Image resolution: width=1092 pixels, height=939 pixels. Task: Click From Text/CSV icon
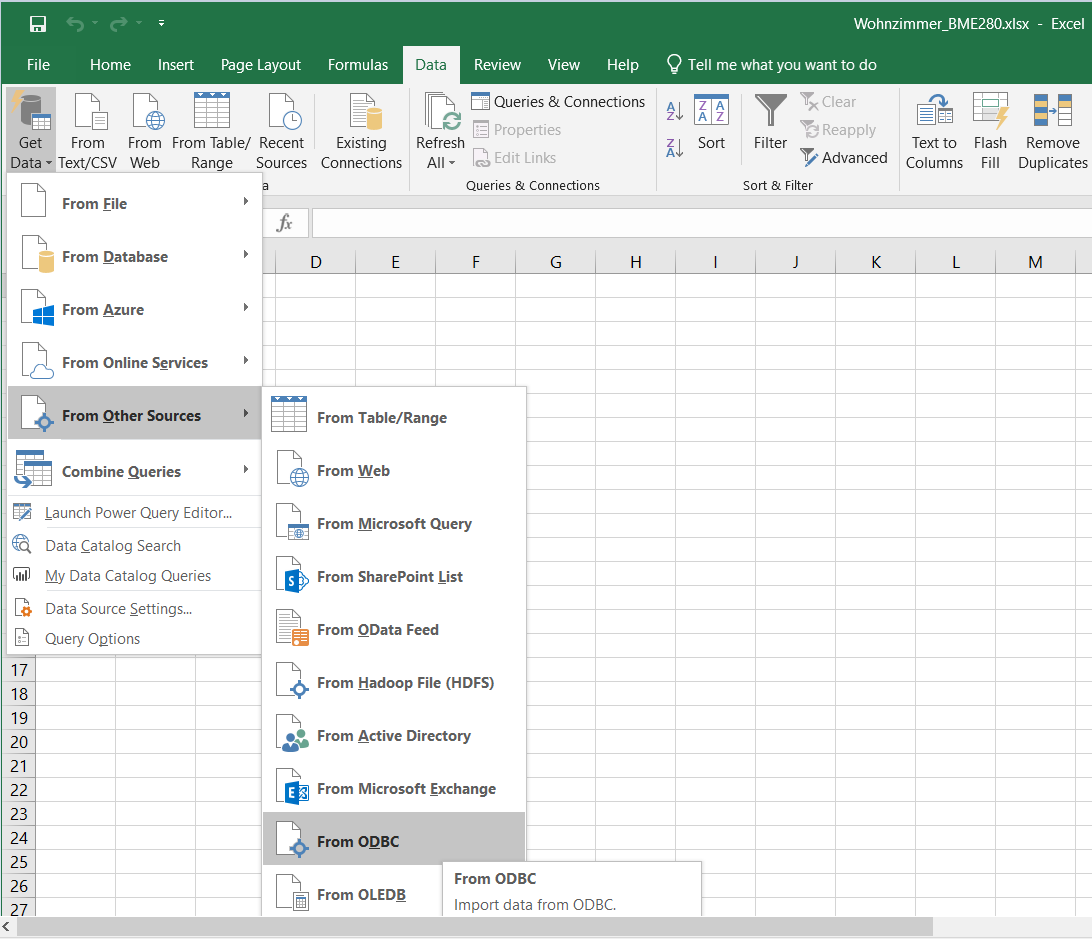[x=88, y=130]
